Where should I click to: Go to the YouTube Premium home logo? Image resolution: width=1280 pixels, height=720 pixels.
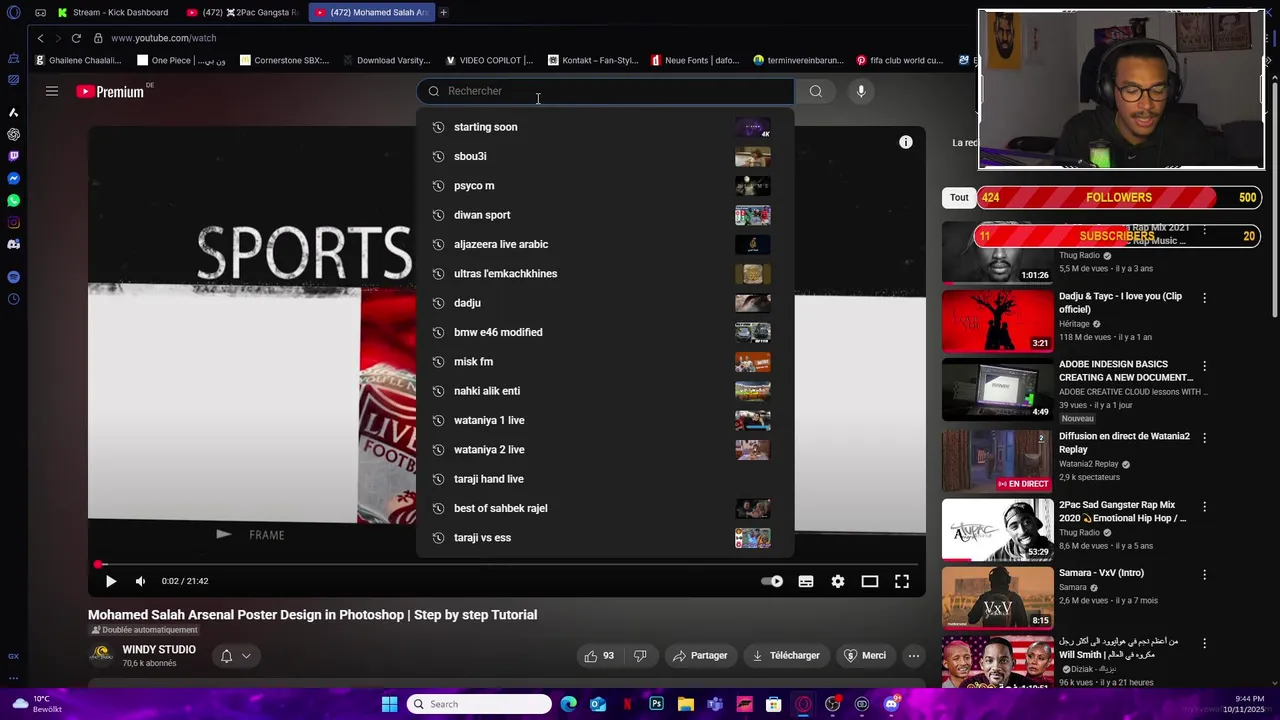112,91
